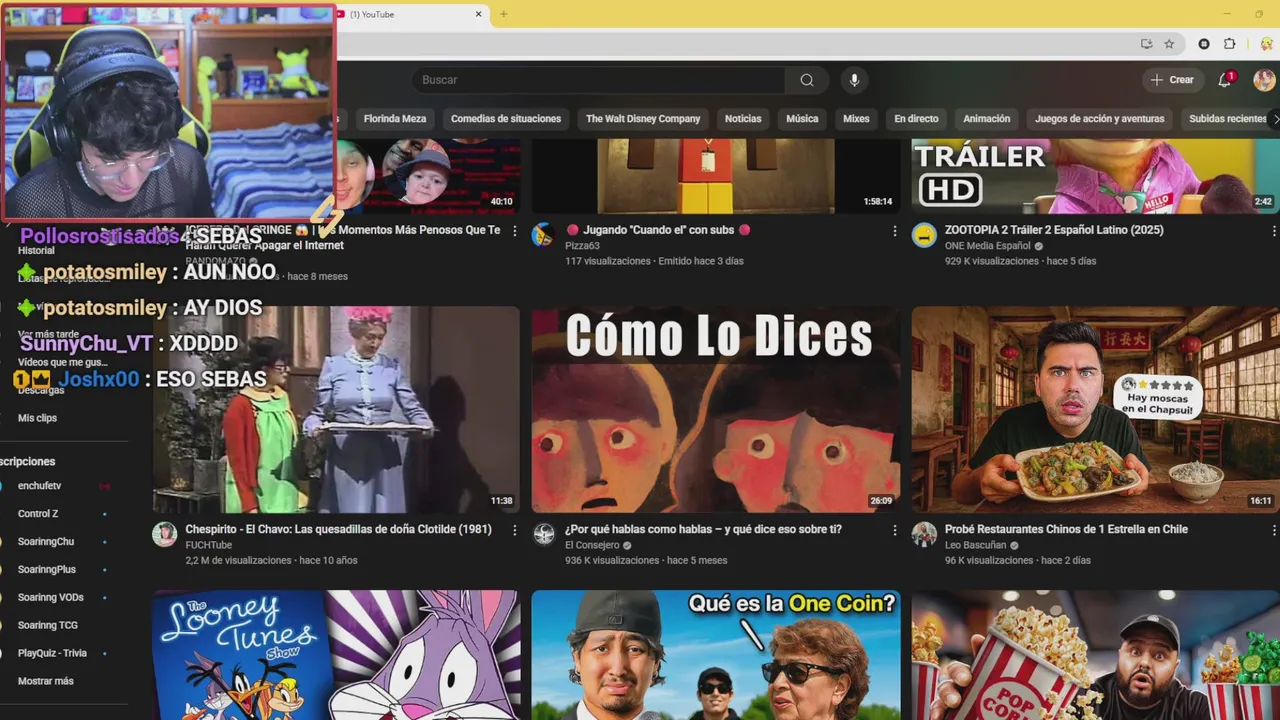Select the Animación chip
The width and height of the screenshot is (1280, 720).
[x=987, y=119]
